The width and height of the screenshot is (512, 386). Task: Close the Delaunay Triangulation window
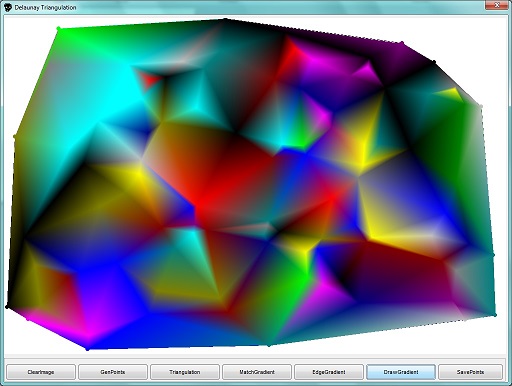tap(497, 5)
